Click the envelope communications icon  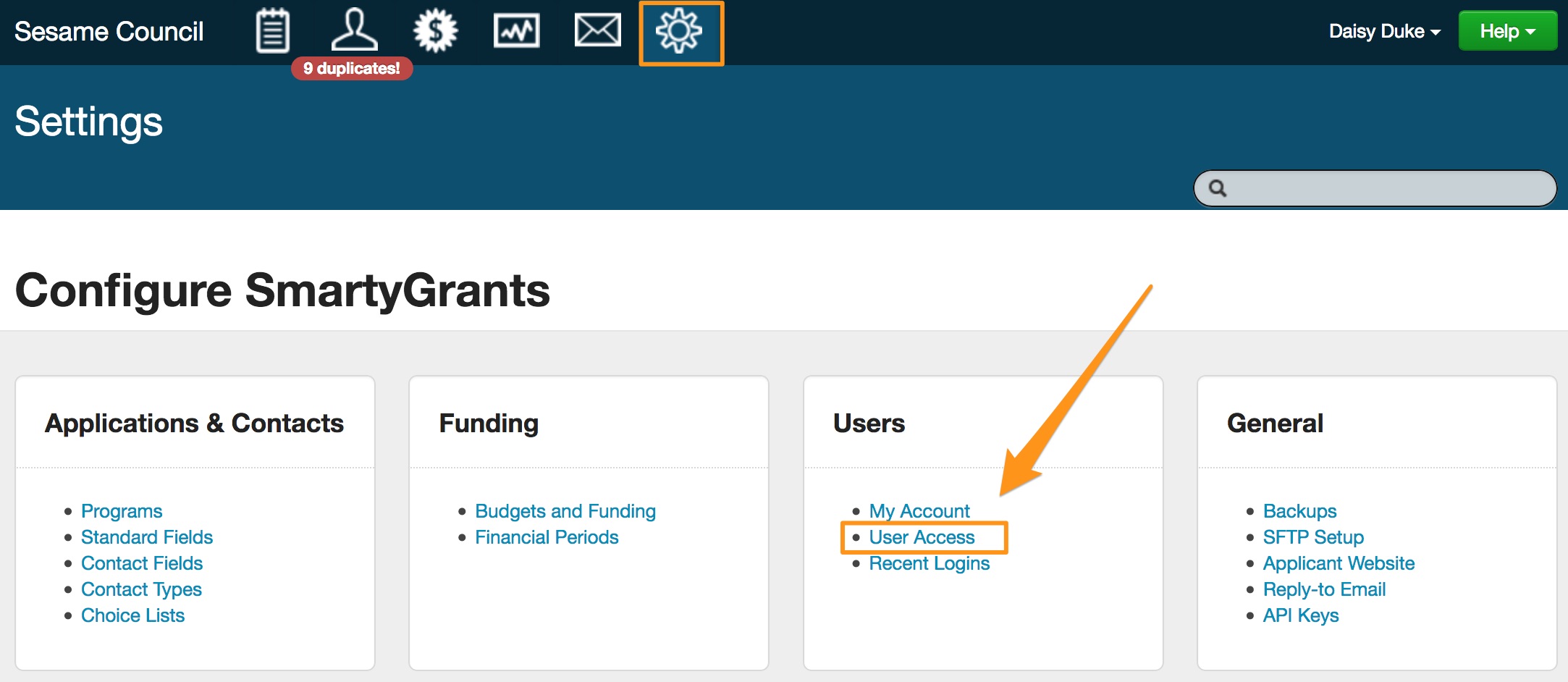[x=597, y=31]
